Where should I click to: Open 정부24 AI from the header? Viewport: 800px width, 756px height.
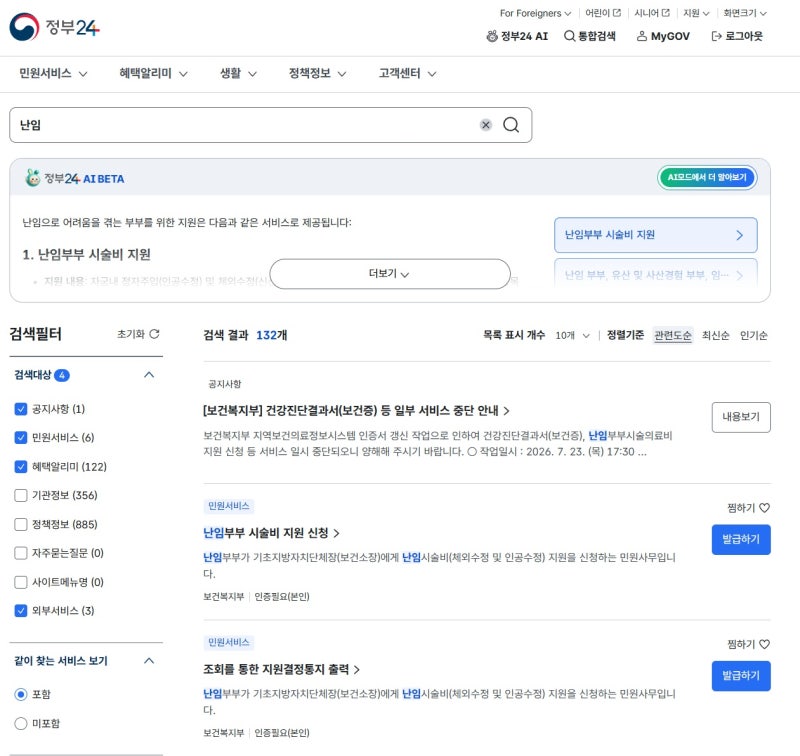click(517, 36)
